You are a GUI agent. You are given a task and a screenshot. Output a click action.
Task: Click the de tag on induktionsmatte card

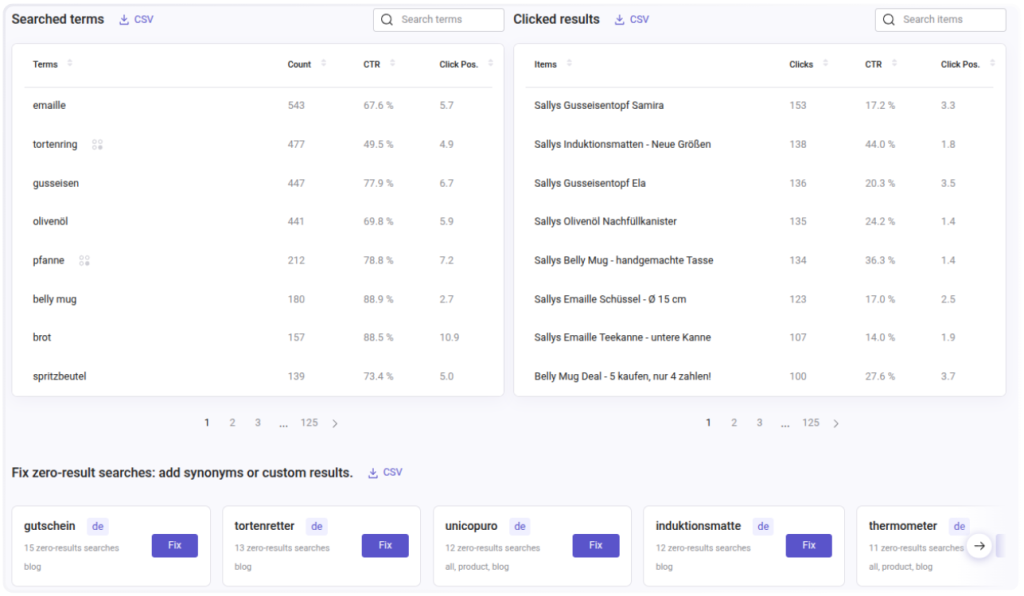click(x=763, y=527)
